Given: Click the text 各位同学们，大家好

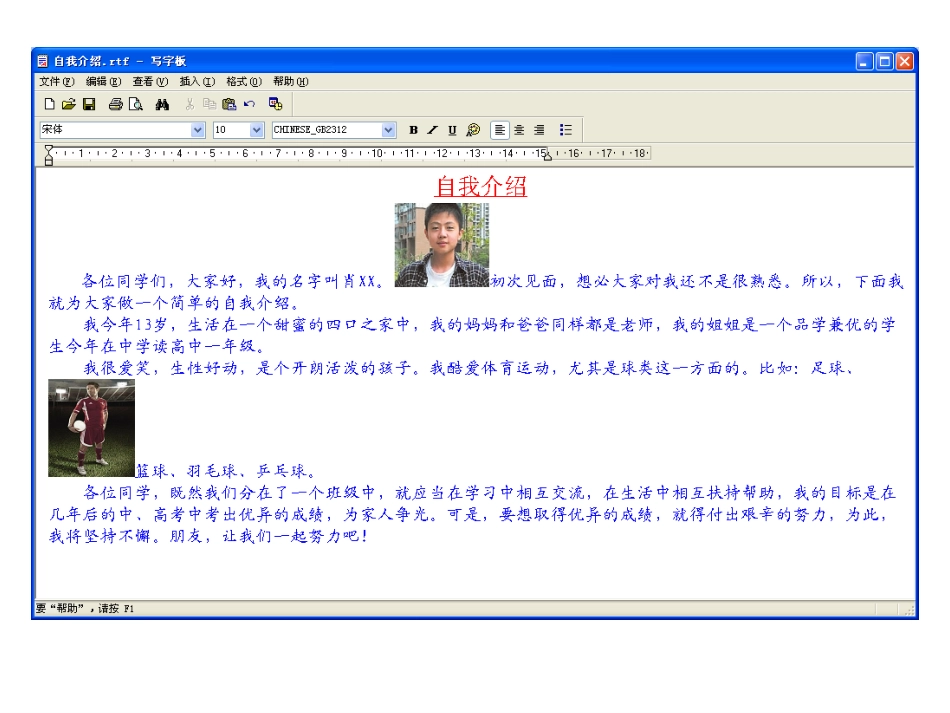Looking at the screenshot, I should (158, 281).
